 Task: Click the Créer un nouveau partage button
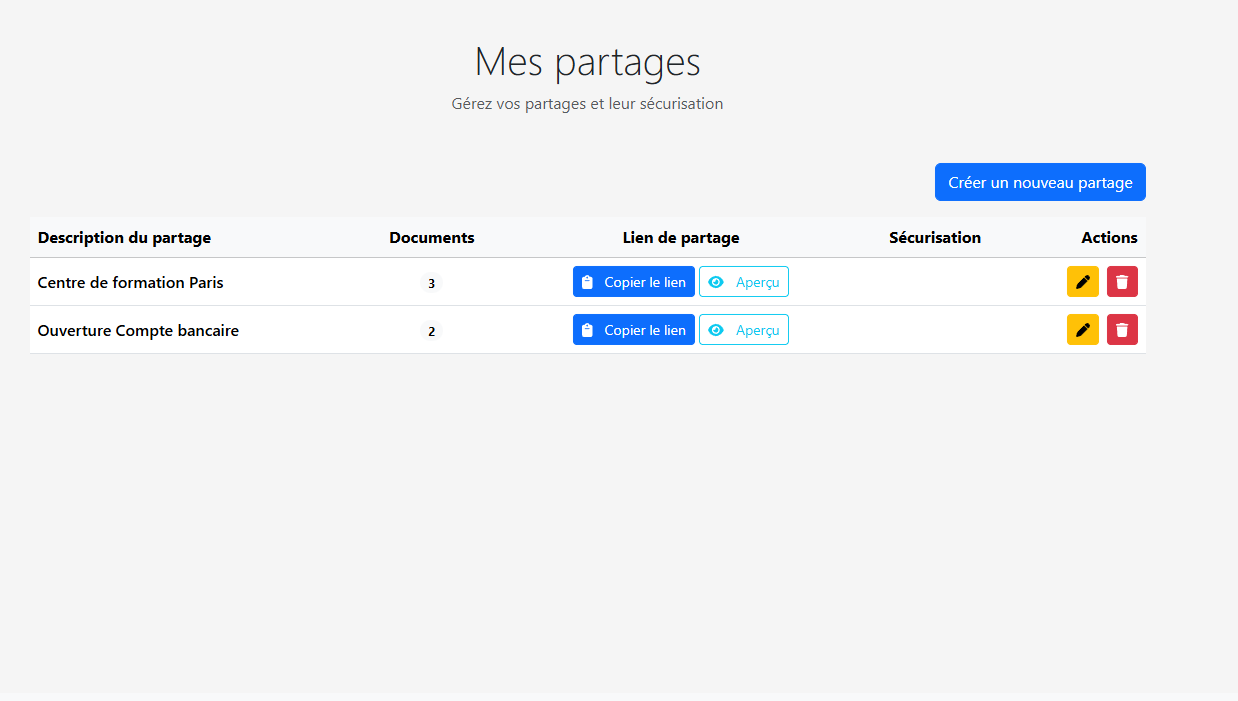pyautogui.click(x=1040, y=181)
